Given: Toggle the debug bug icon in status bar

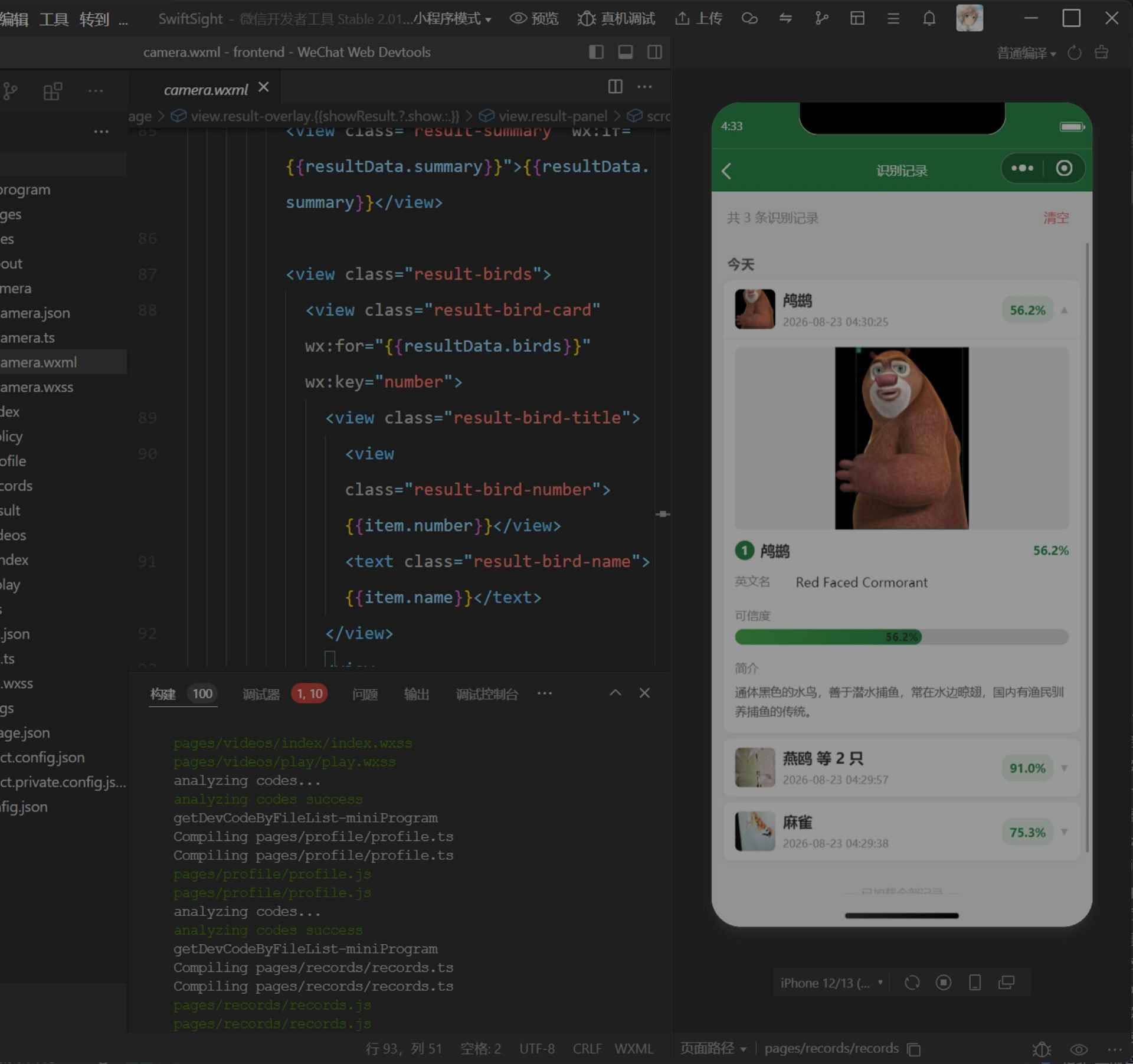Looking at the screenshot, I should (1042, 1049).
